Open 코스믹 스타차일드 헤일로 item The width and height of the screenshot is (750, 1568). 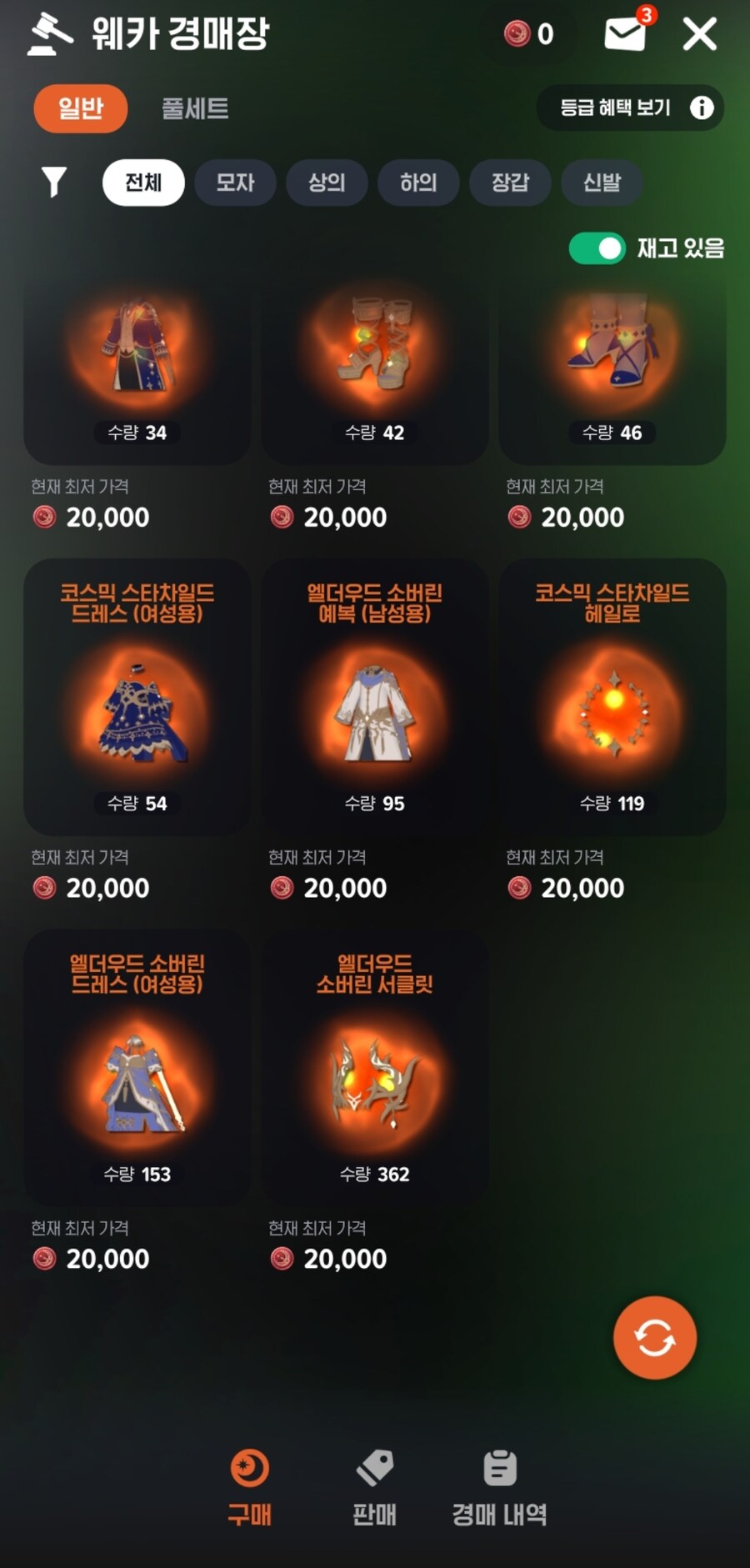coord(612,697)
